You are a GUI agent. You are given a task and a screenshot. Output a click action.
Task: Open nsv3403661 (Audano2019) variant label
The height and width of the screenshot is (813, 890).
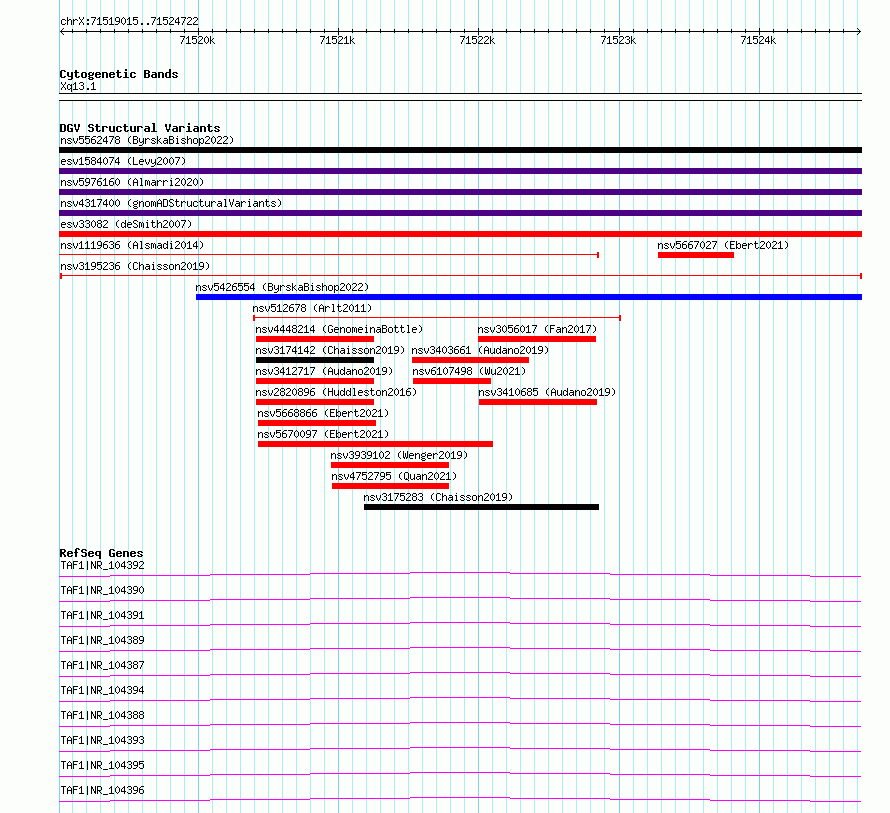point(480,350)
